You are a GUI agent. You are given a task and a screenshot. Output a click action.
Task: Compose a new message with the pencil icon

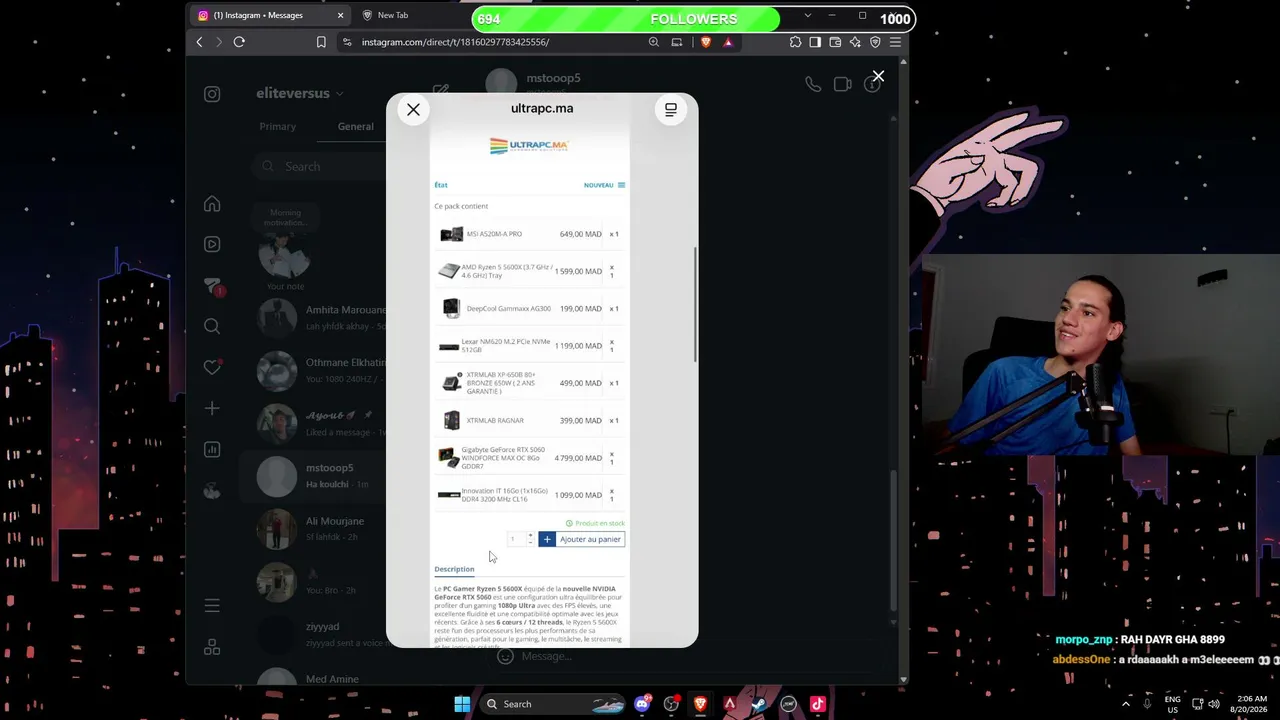pos(441,91)
